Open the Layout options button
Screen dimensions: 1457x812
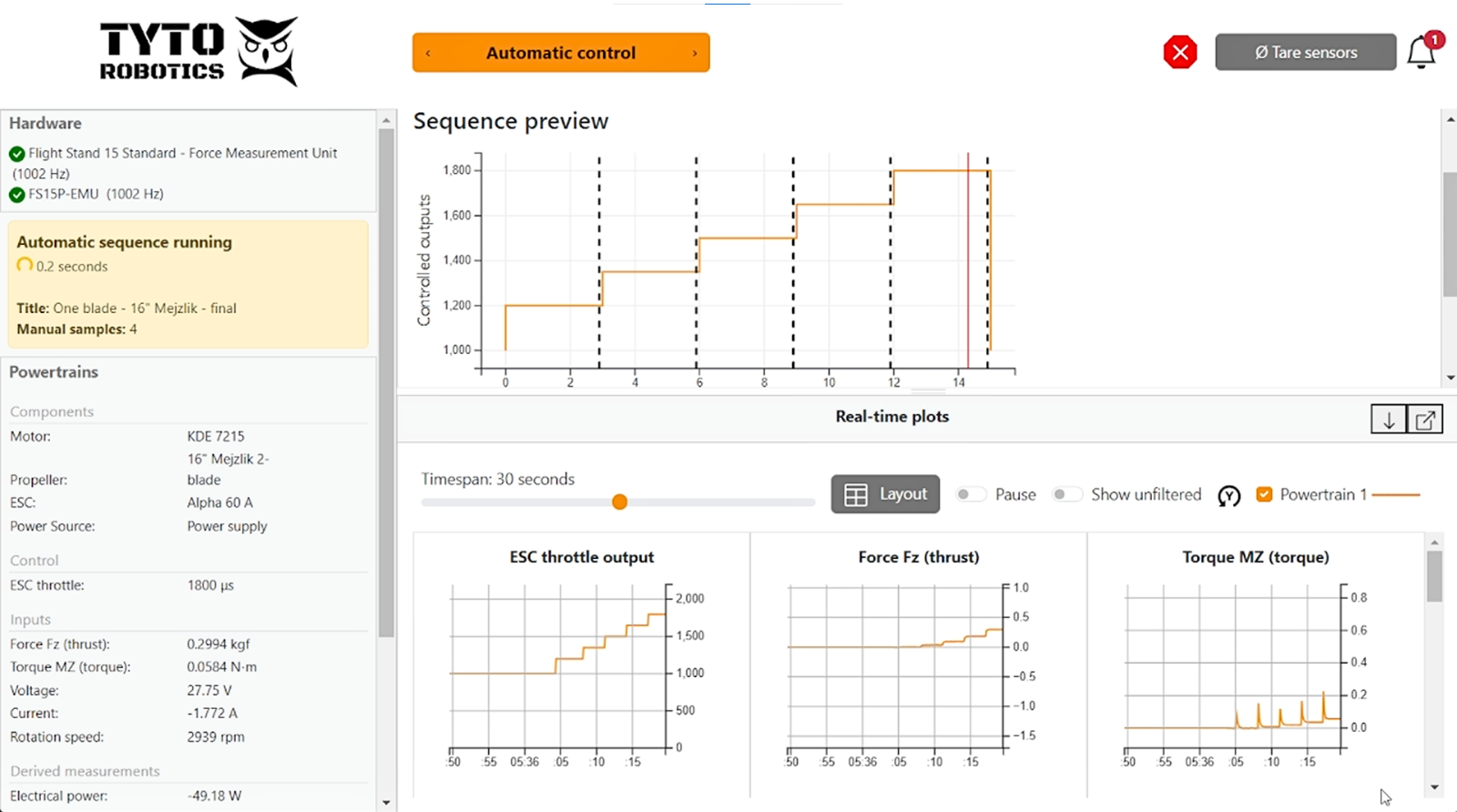(885, 494)
